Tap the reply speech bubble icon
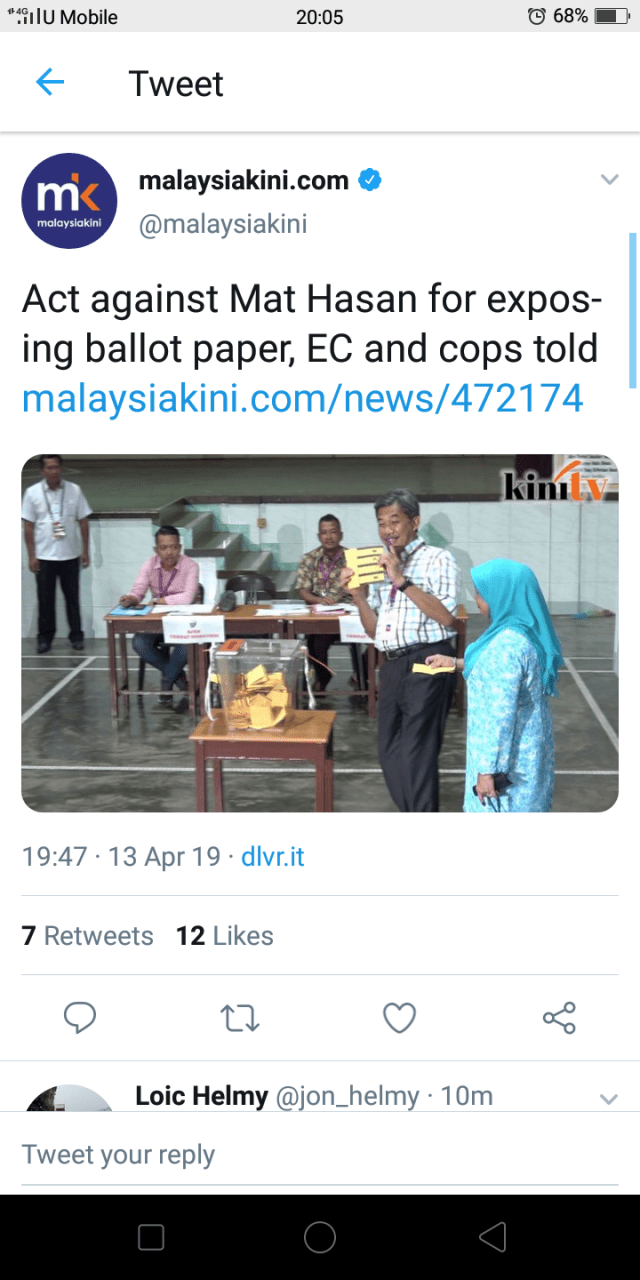 click(x=80, y=1018)
